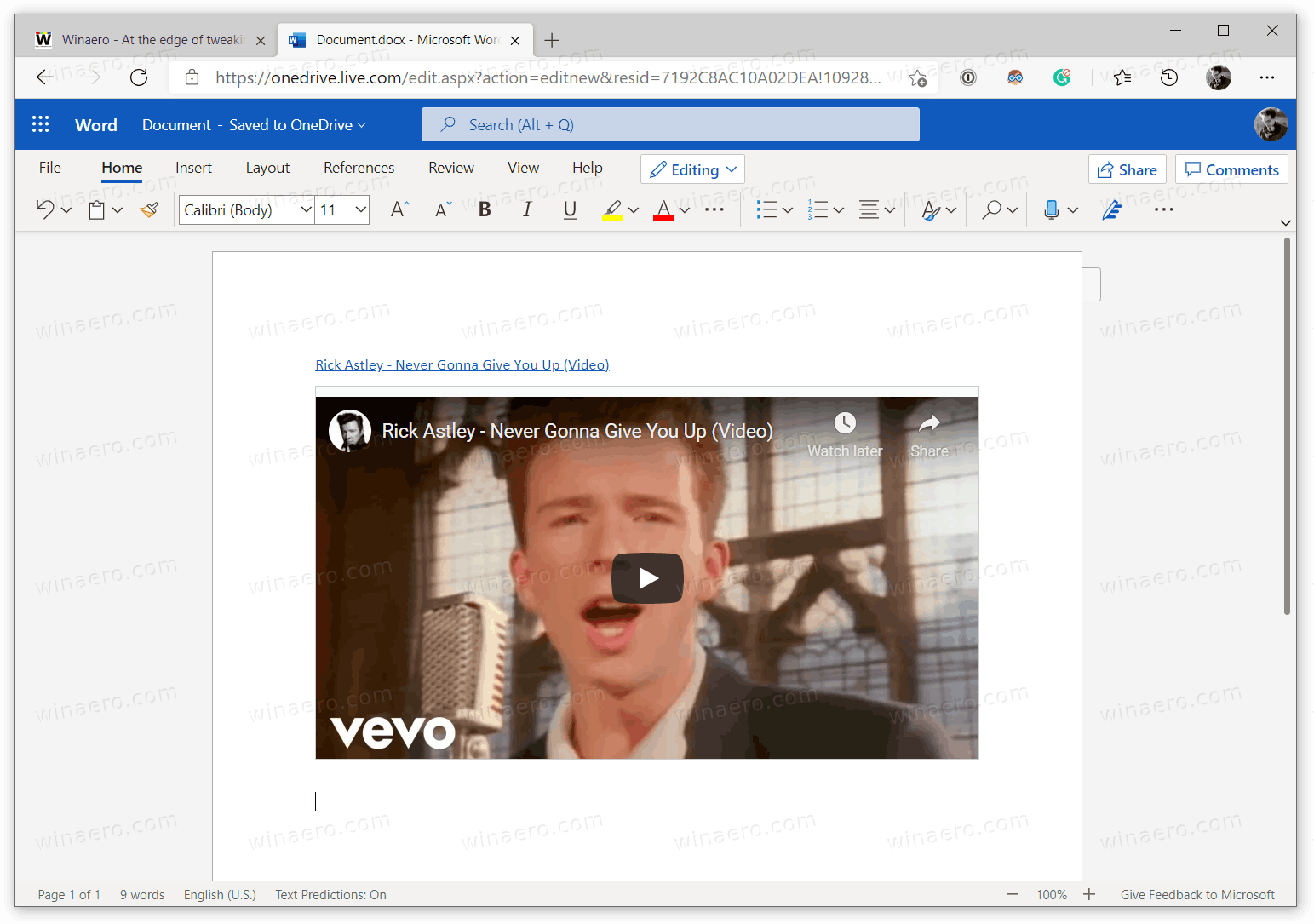The height and width of the screenshot is (924, 1314).
Task: Open more ribbon options ellipsis
Action: pos(1163,209)
